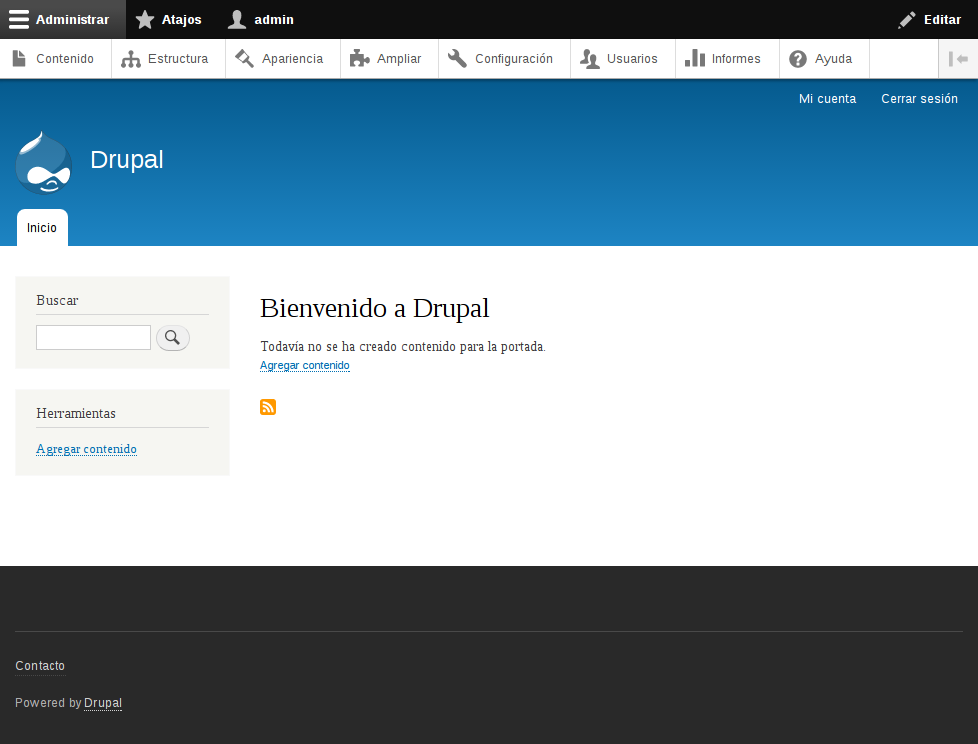Viewport: 978px width, 744px height.
Task: Open the Apariencia admin section
Action: point(283,59)
